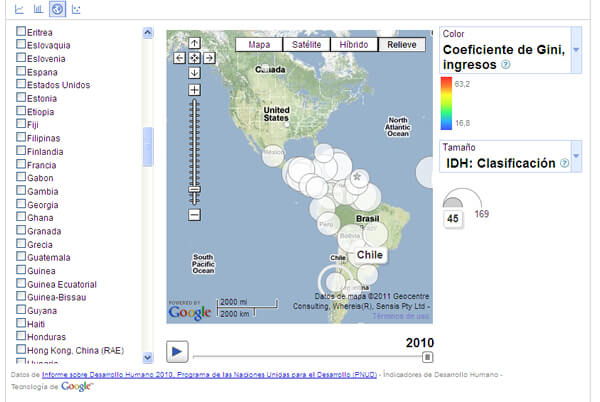
Task: Switch to bar chart view
Action: point(38,10)
